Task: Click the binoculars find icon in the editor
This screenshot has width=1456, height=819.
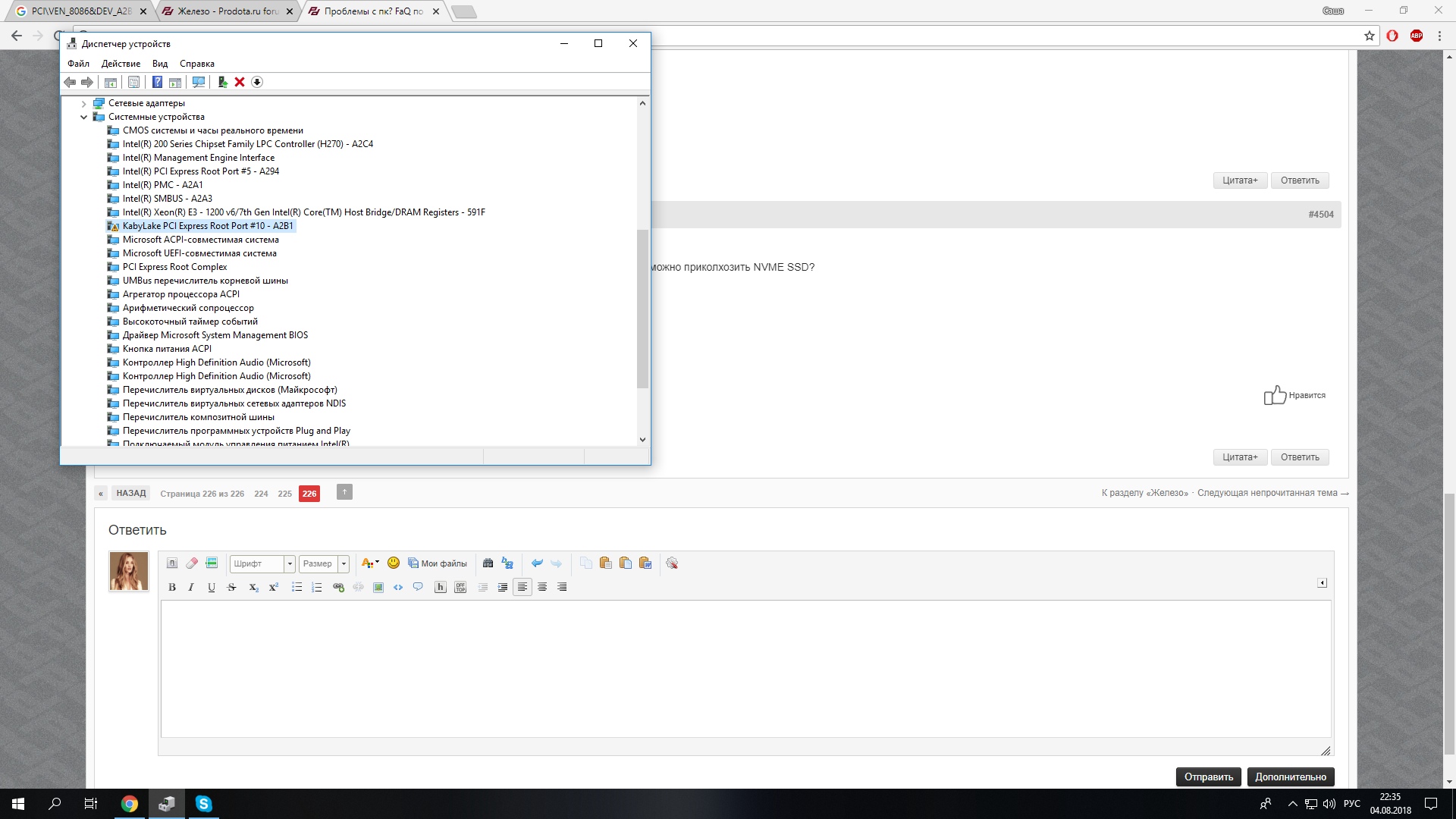Action: pos(488,563)
